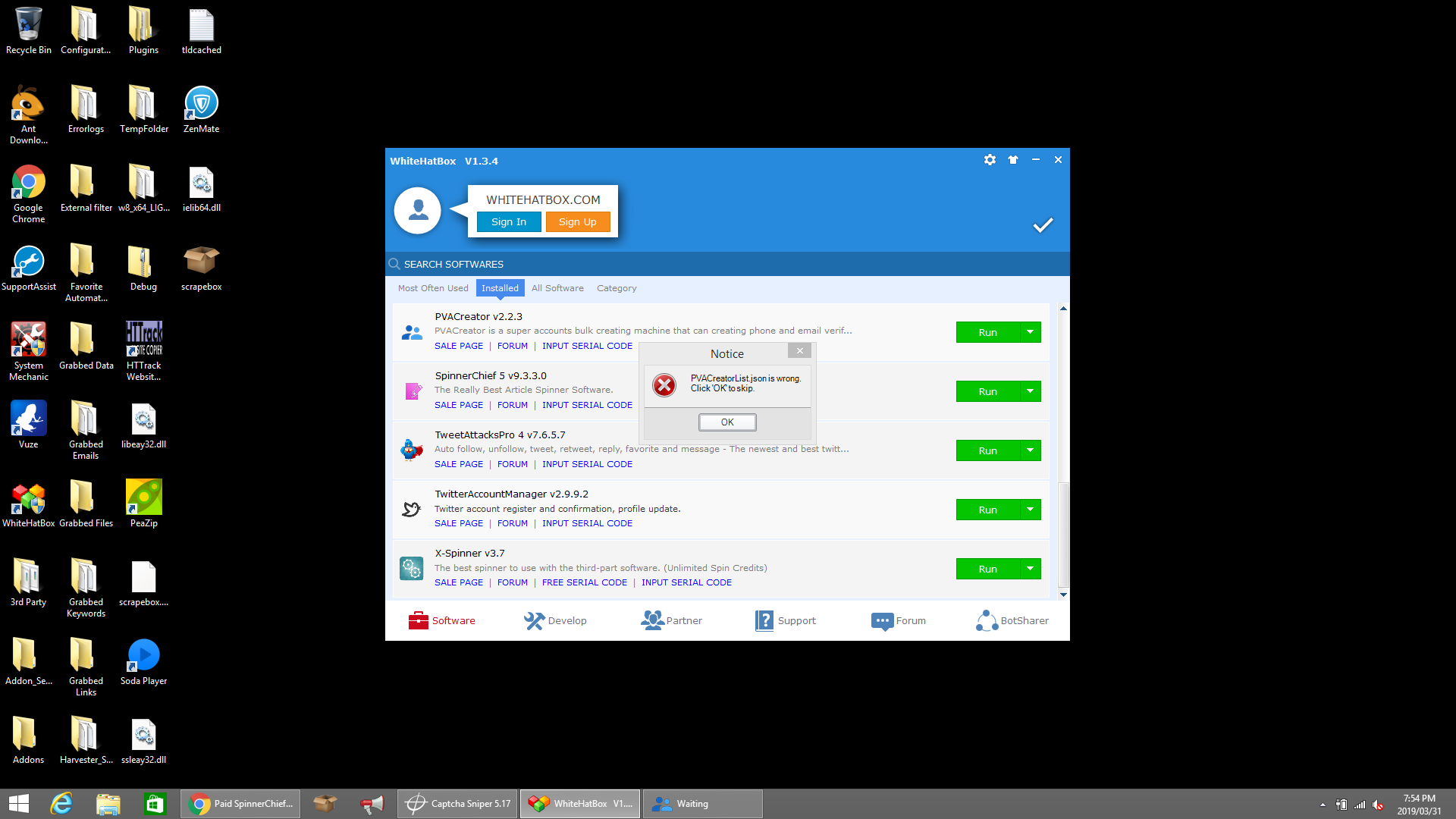The height and width of the screenshot is (819, 1456).
Task: Open WhiteHatBox settings gear icon
Action: [x=990, y=160]
